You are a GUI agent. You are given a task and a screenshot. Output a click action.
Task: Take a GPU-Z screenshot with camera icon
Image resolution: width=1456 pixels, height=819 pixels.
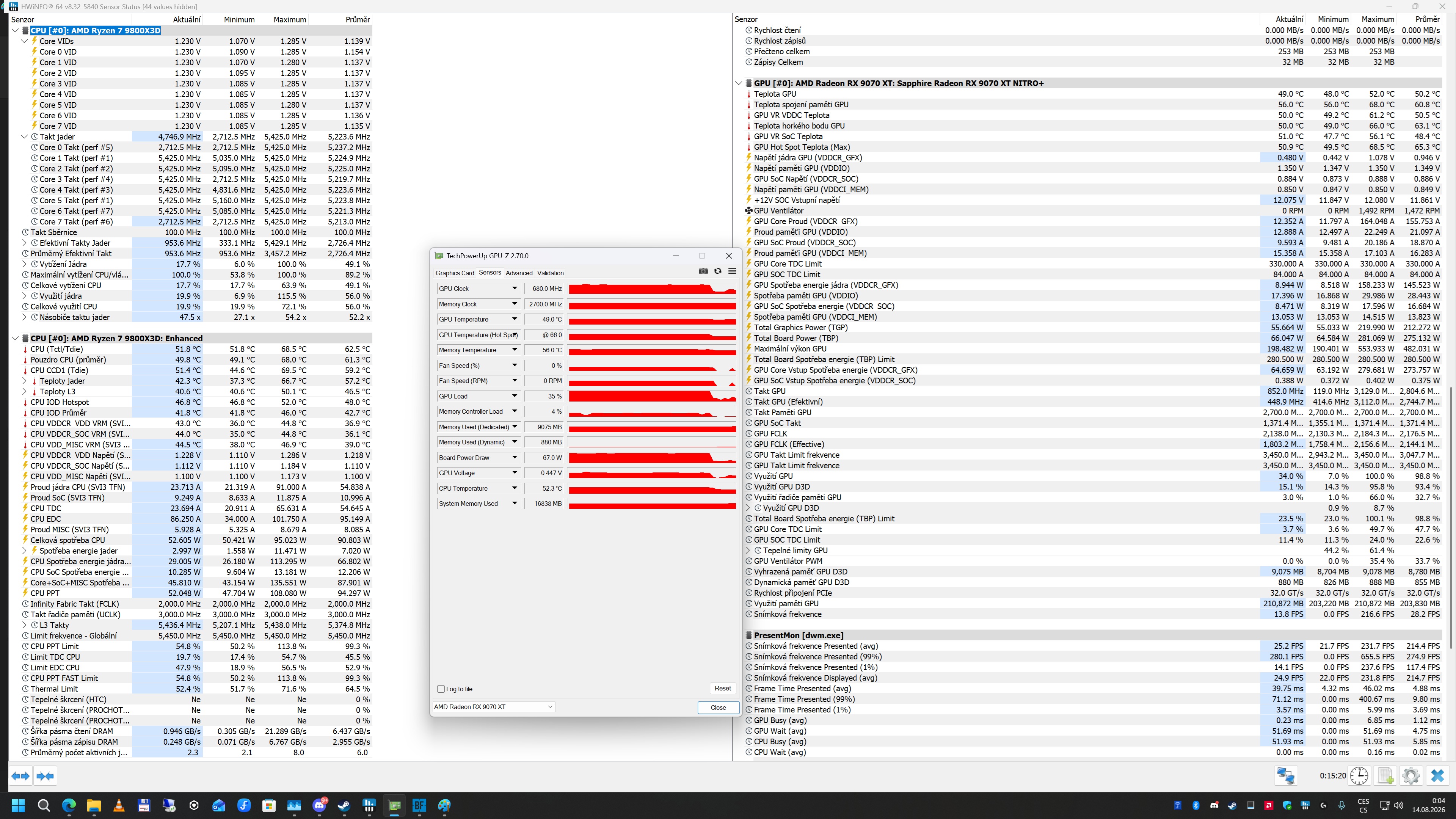[x=703, y=271]
